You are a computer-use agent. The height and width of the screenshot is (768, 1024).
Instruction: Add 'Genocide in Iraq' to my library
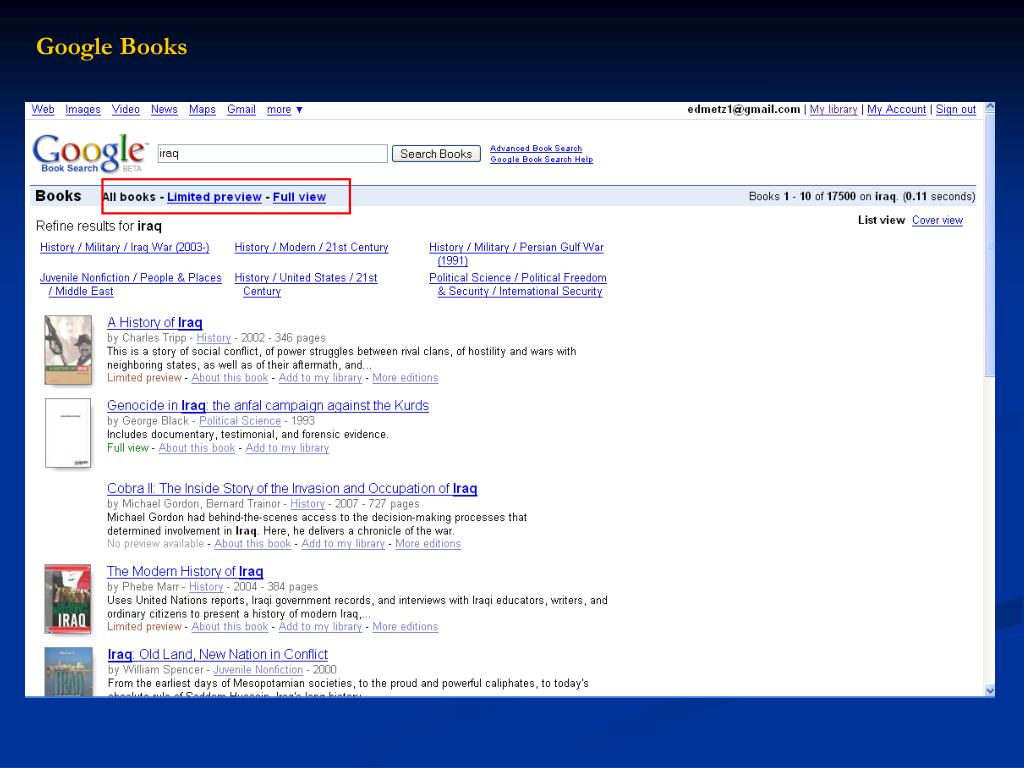tap(287, 448)
